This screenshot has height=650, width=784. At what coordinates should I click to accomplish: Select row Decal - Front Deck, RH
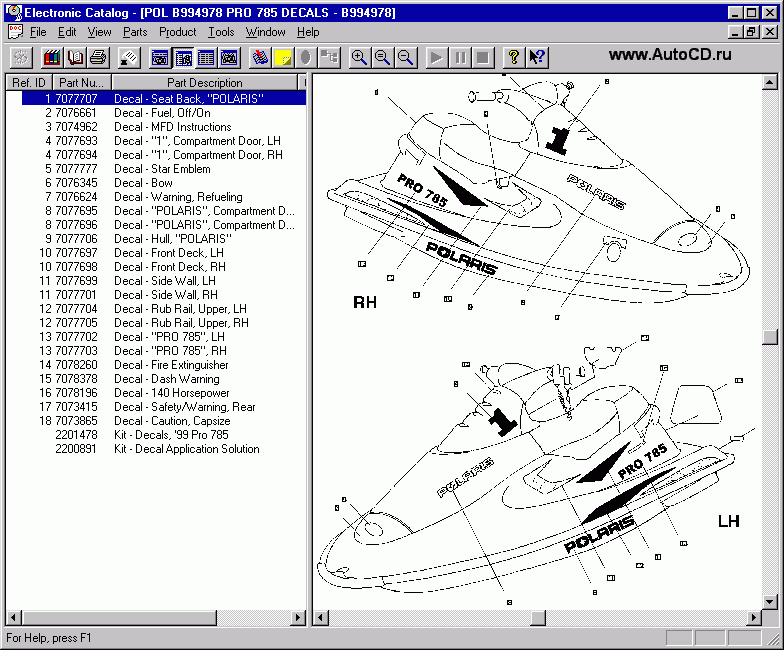tap(156, 267)
